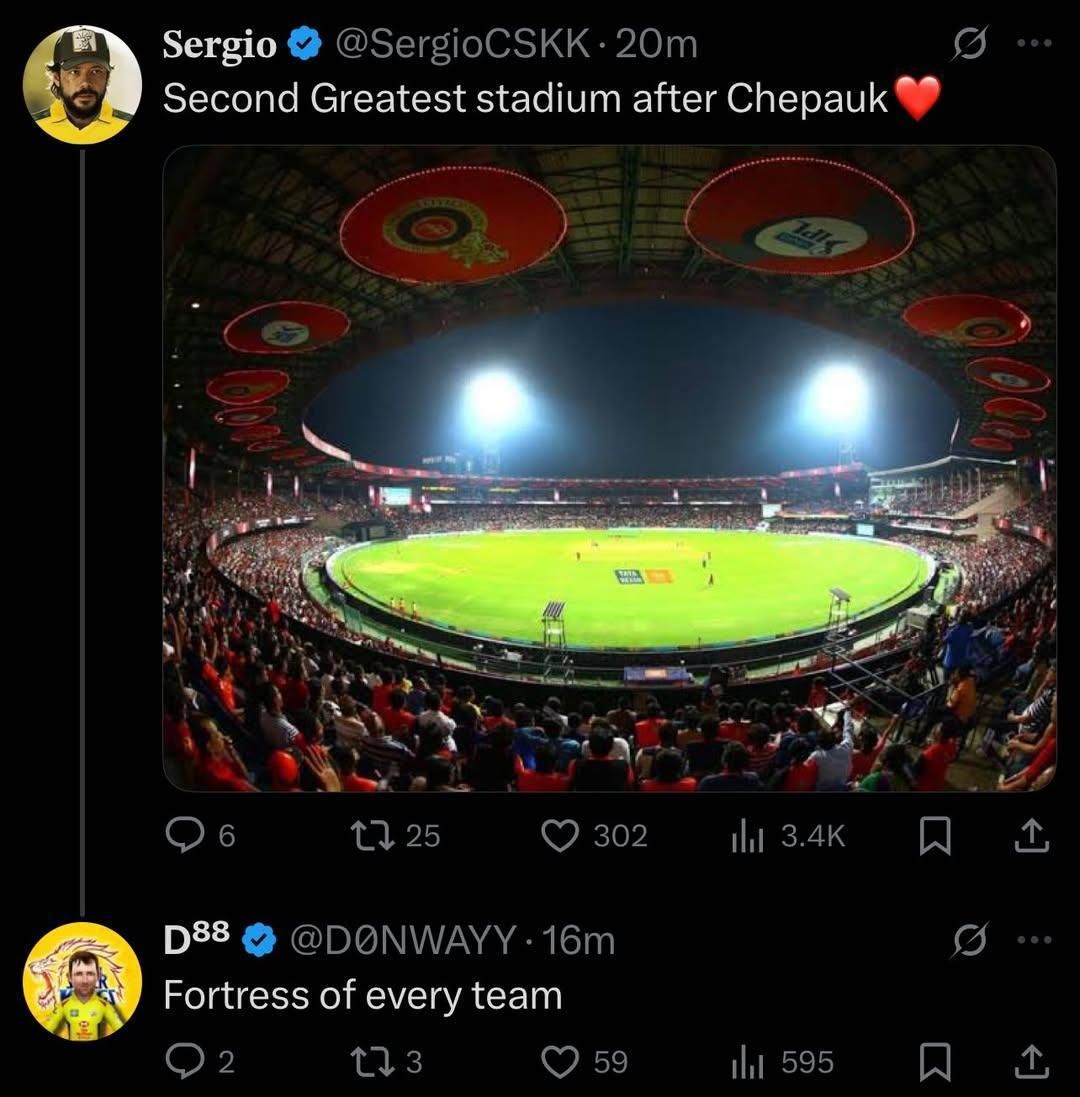Reply to D88's Fortress comment
Image resolution: width=1080 pixels, height=1097 pixels.
185,1062
